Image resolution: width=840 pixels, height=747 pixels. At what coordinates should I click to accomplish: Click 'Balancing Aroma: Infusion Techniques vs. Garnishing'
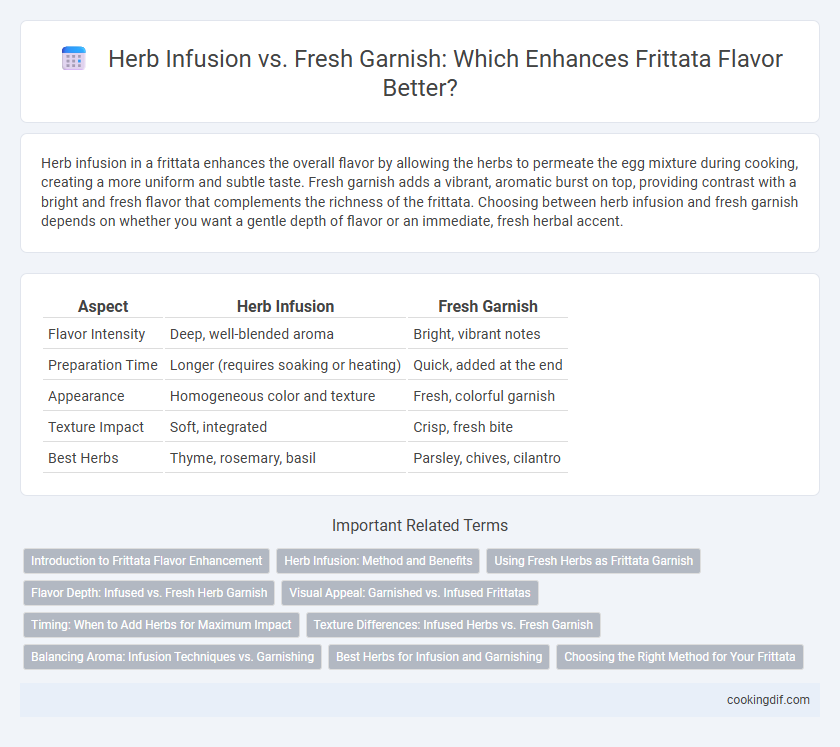tap(172, 657)
